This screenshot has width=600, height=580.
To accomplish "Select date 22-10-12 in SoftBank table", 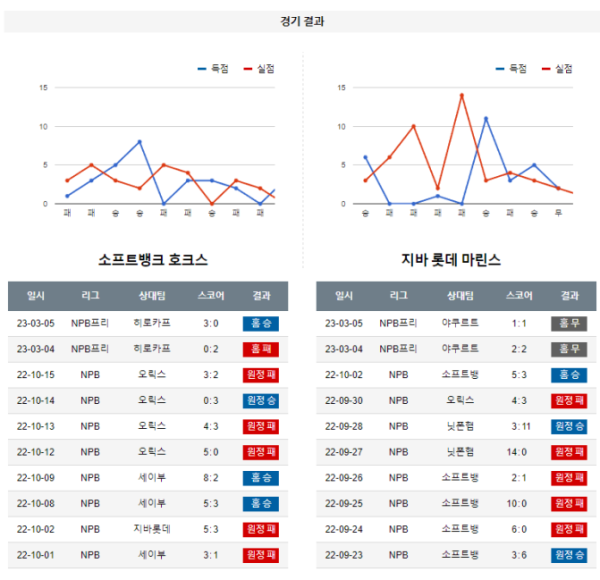I will click(x=36, y=452).
